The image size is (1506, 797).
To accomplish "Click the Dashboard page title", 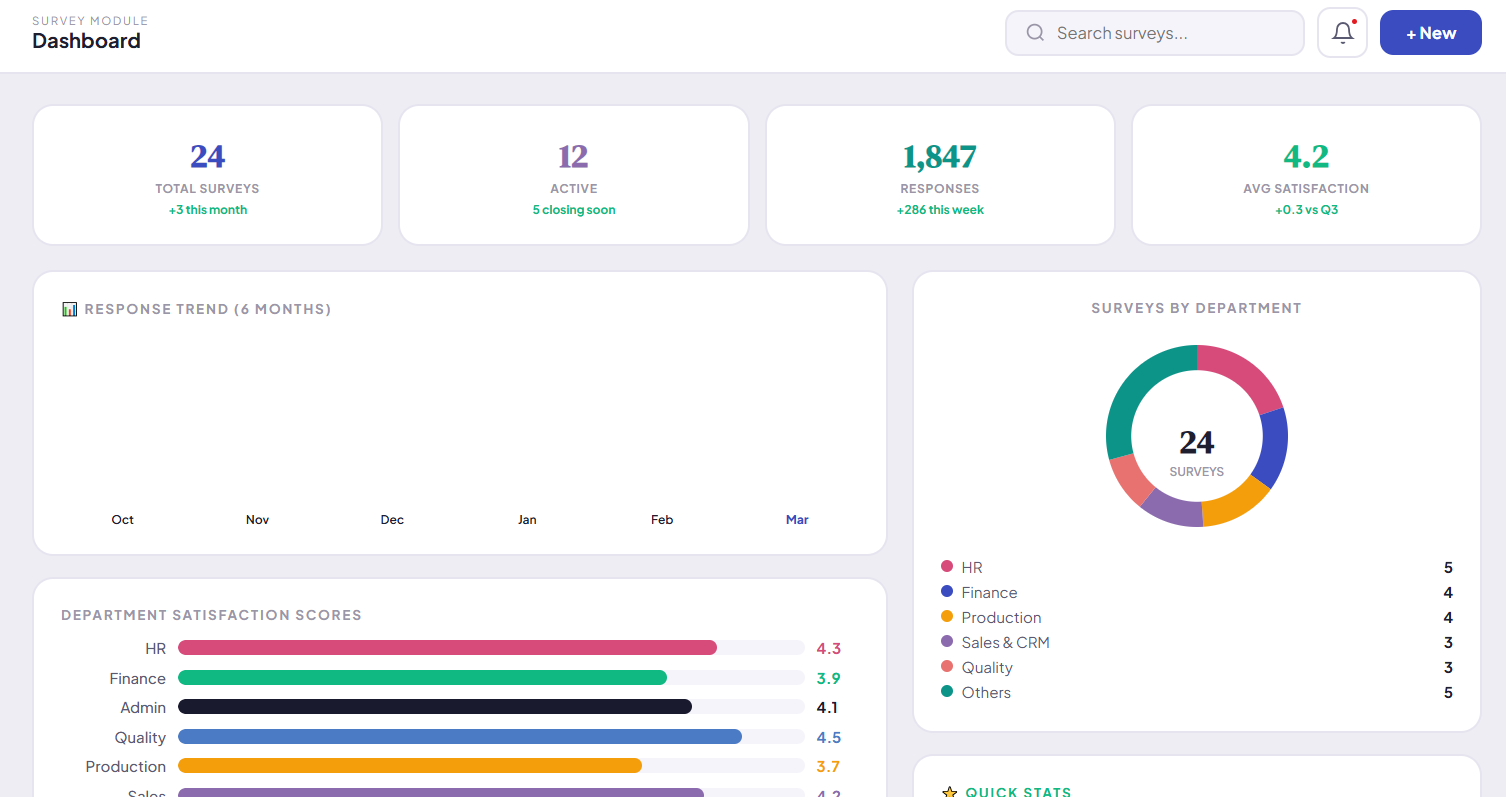I will [86, 41].
